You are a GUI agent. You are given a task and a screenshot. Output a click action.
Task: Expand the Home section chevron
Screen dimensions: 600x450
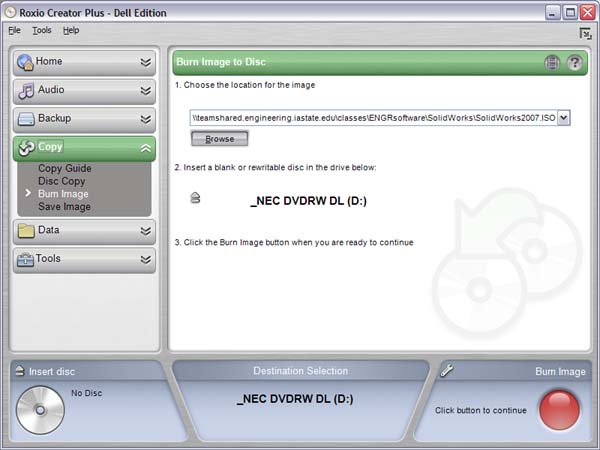click(x=145, y=62)
